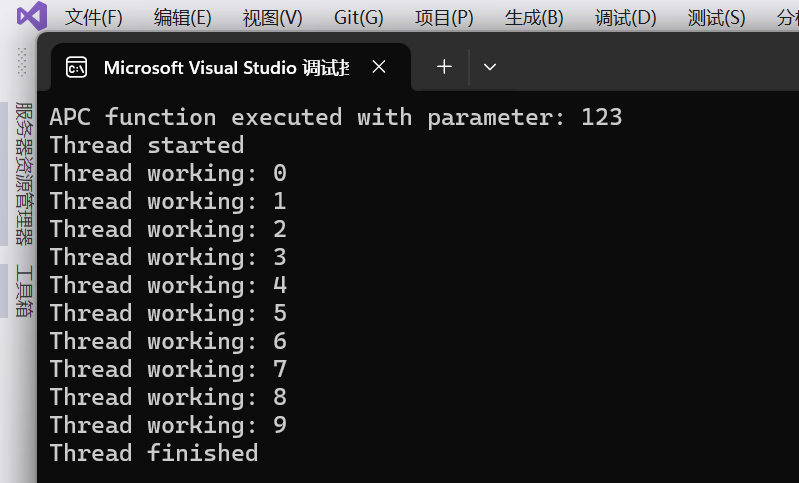Click the console icon on the terminal tab
This screenshot has height=483, width=799.
pyautogui.click(x=76, y=67)
